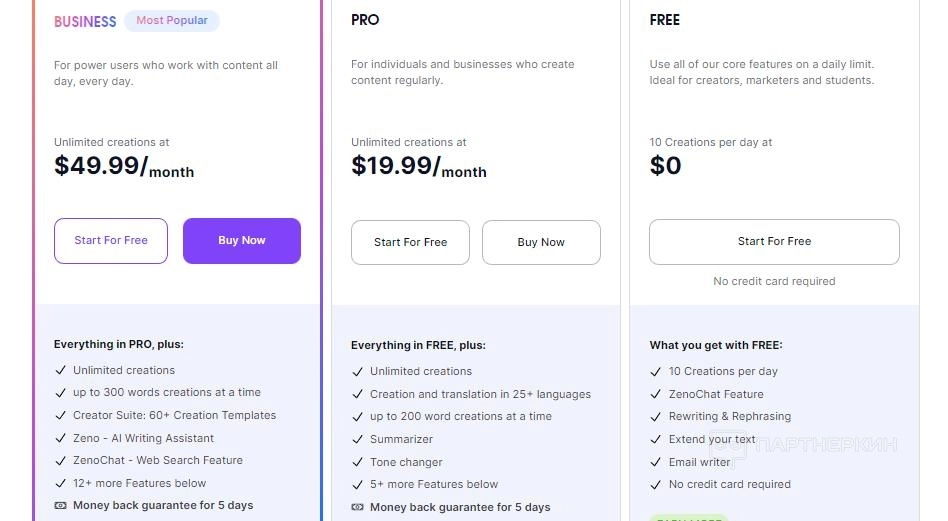Click the Most Popular badge

[172, 21]
